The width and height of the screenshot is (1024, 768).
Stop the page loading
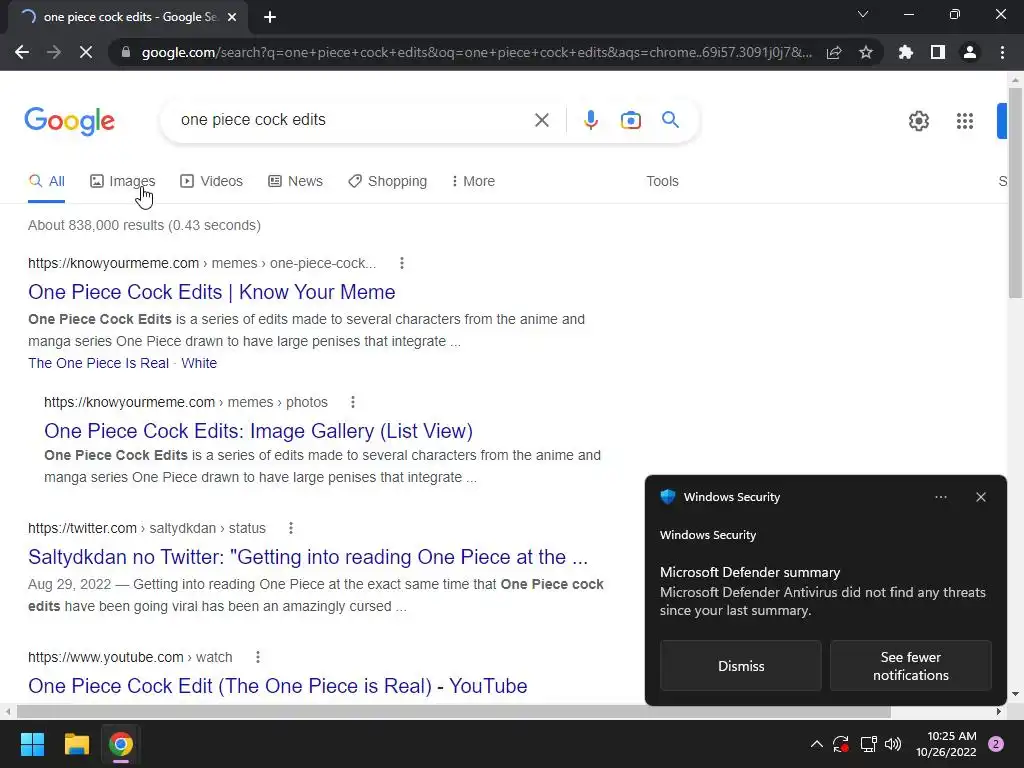(86, 52)
